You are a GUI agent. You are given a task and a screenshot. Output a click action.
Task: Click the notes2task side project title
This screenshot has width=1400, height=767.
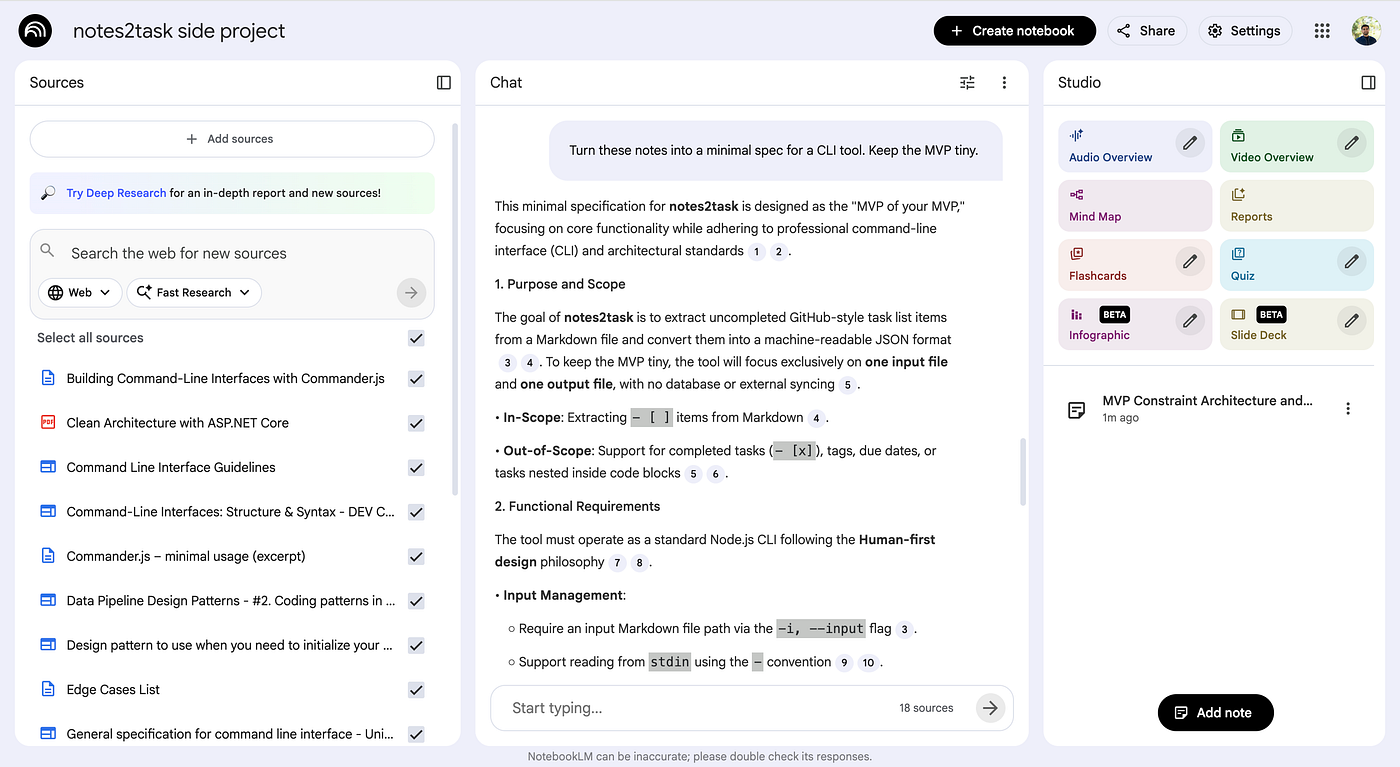[179, 31]
